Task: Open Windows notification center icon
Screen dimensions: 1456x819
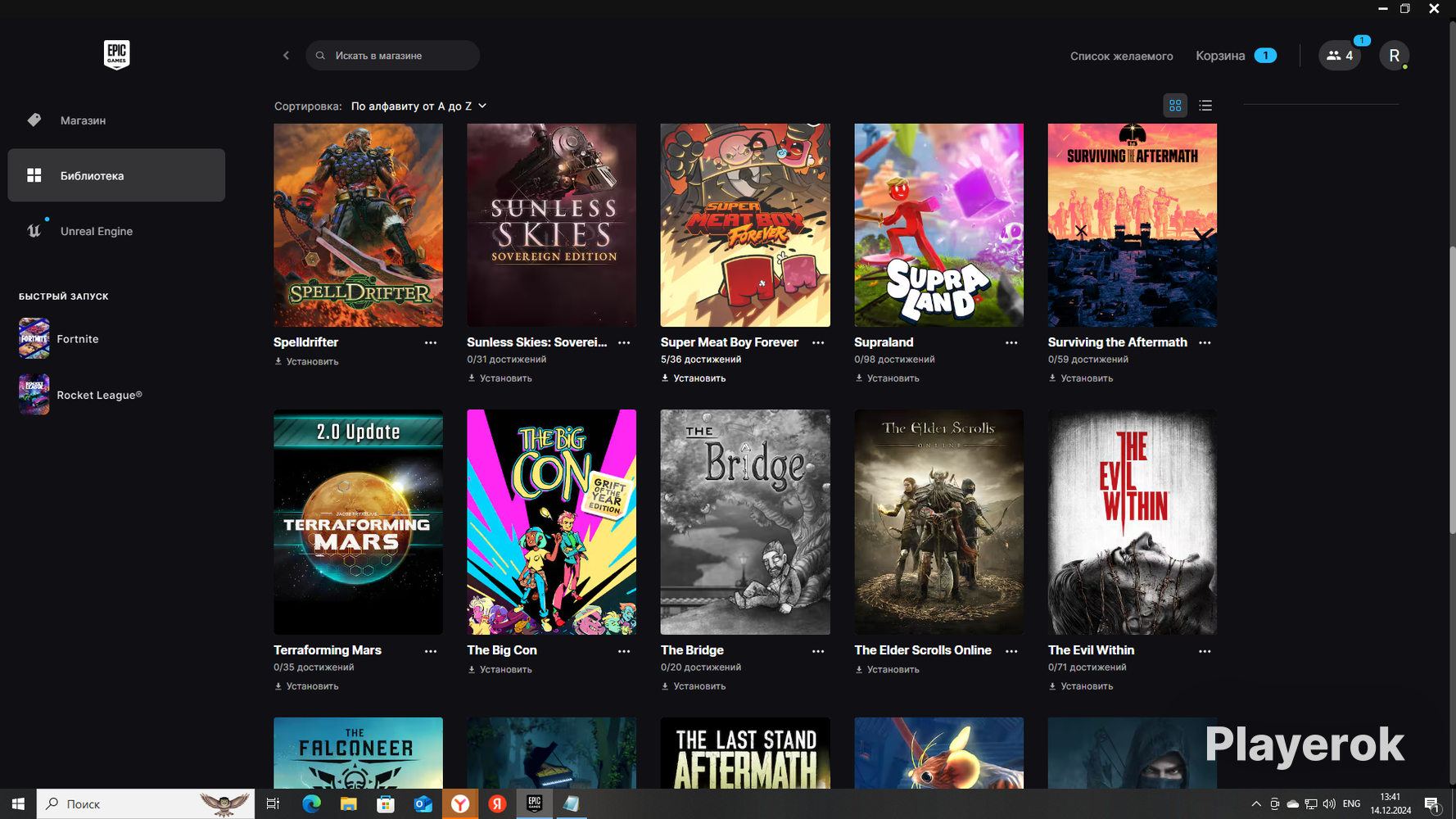Action: tap(1432, 804)
